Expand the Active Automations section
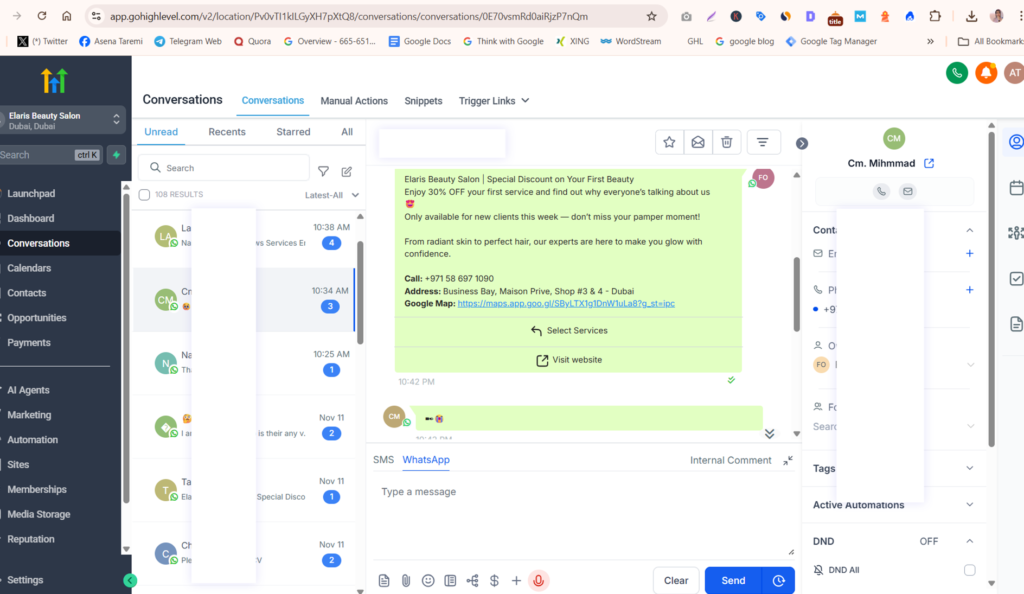 coord(969,505)
